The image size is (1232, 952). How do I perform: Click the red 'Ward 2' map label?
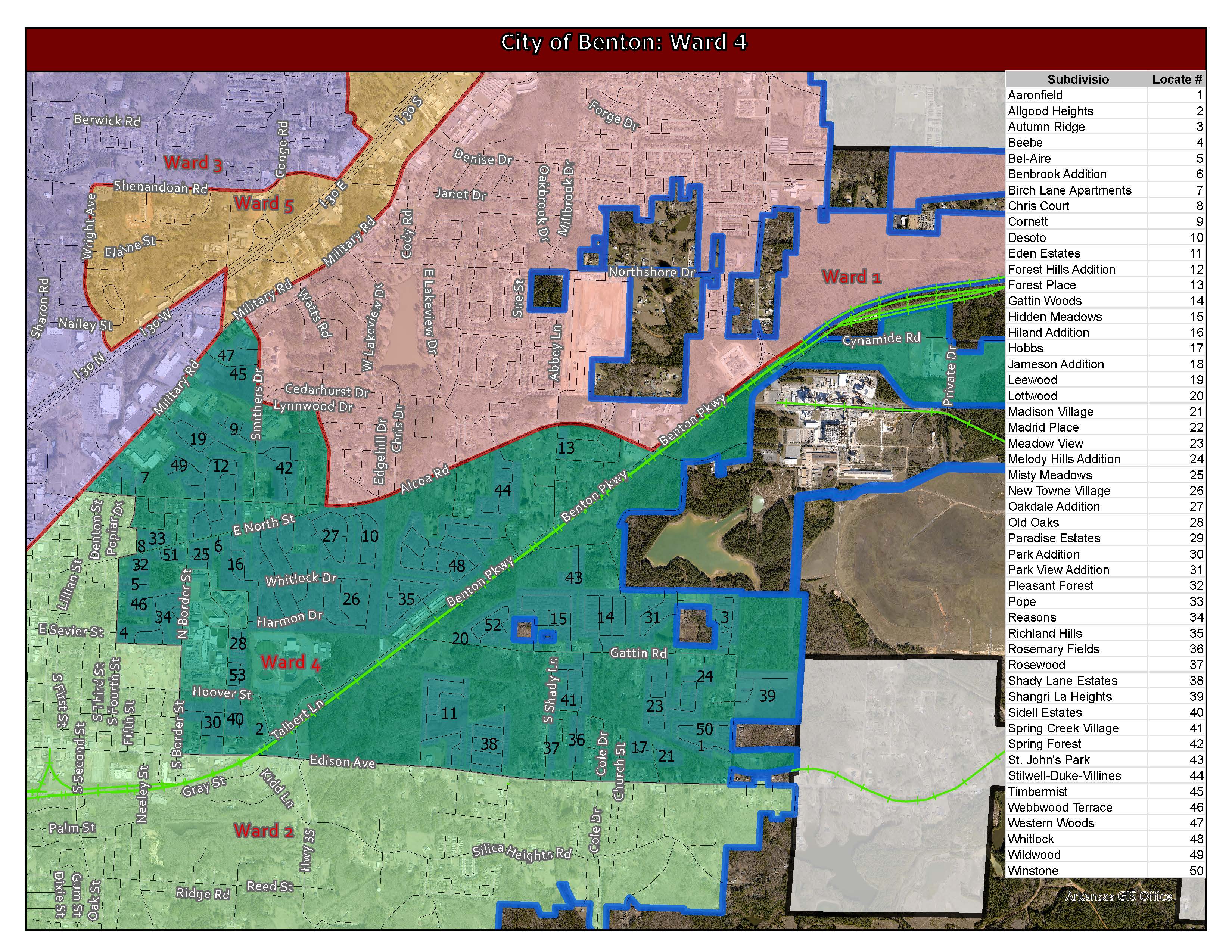pos(264,831)
